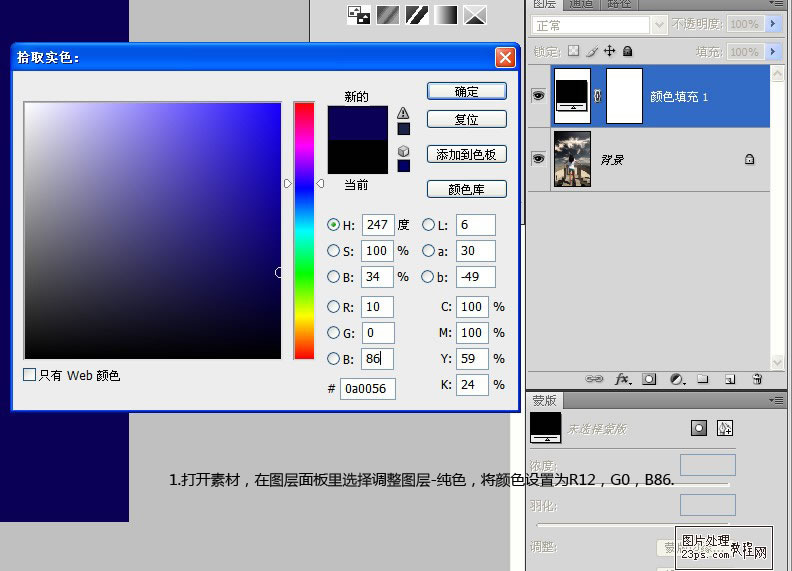792x571 pixels.
Task: Click the lock all padlock icon
Action: coord(627,51)
